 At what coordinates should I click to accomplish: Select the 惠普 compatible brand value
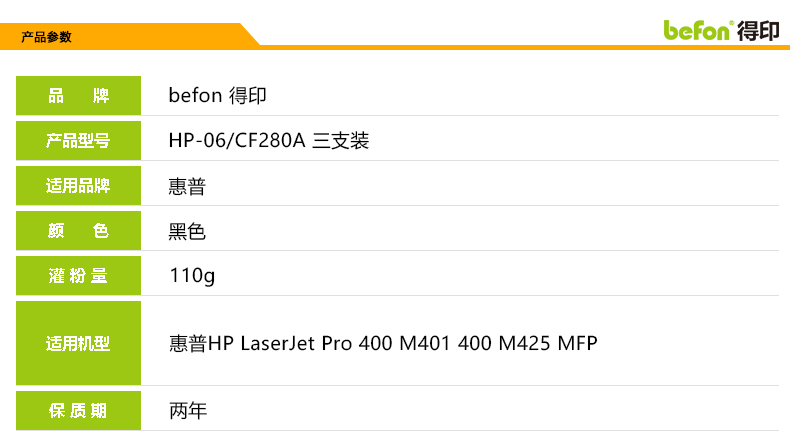tap(187, 186)
